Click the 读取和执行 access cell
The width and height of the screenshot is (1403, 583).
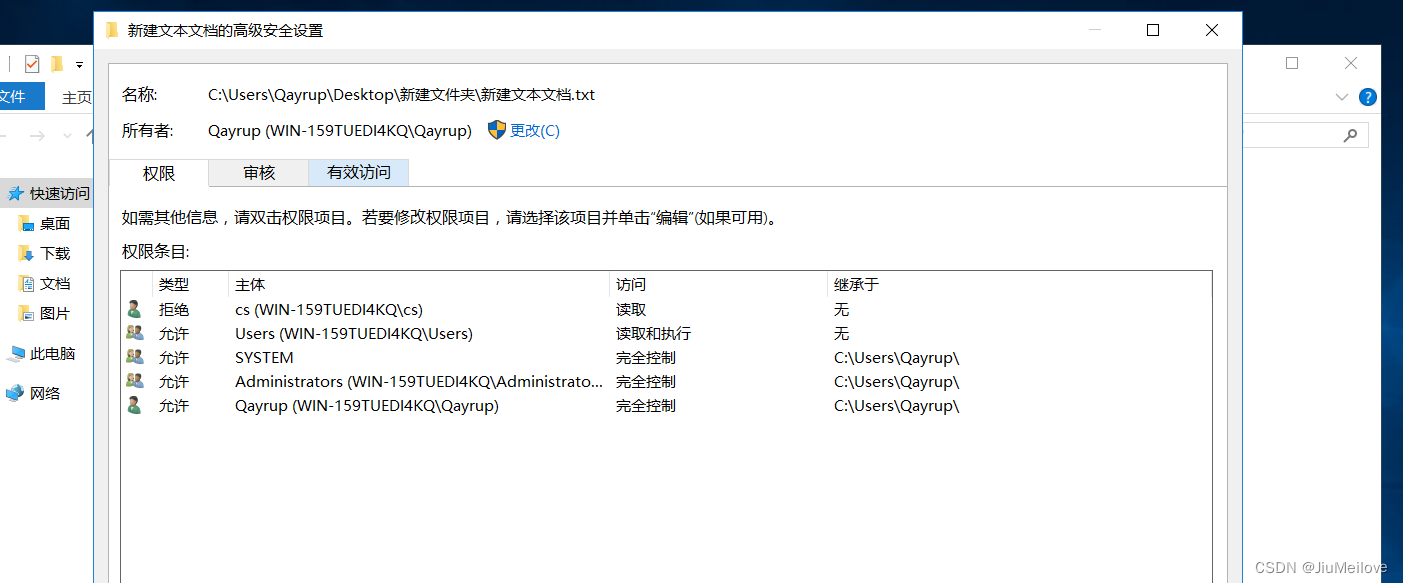(x=653, y=334)
